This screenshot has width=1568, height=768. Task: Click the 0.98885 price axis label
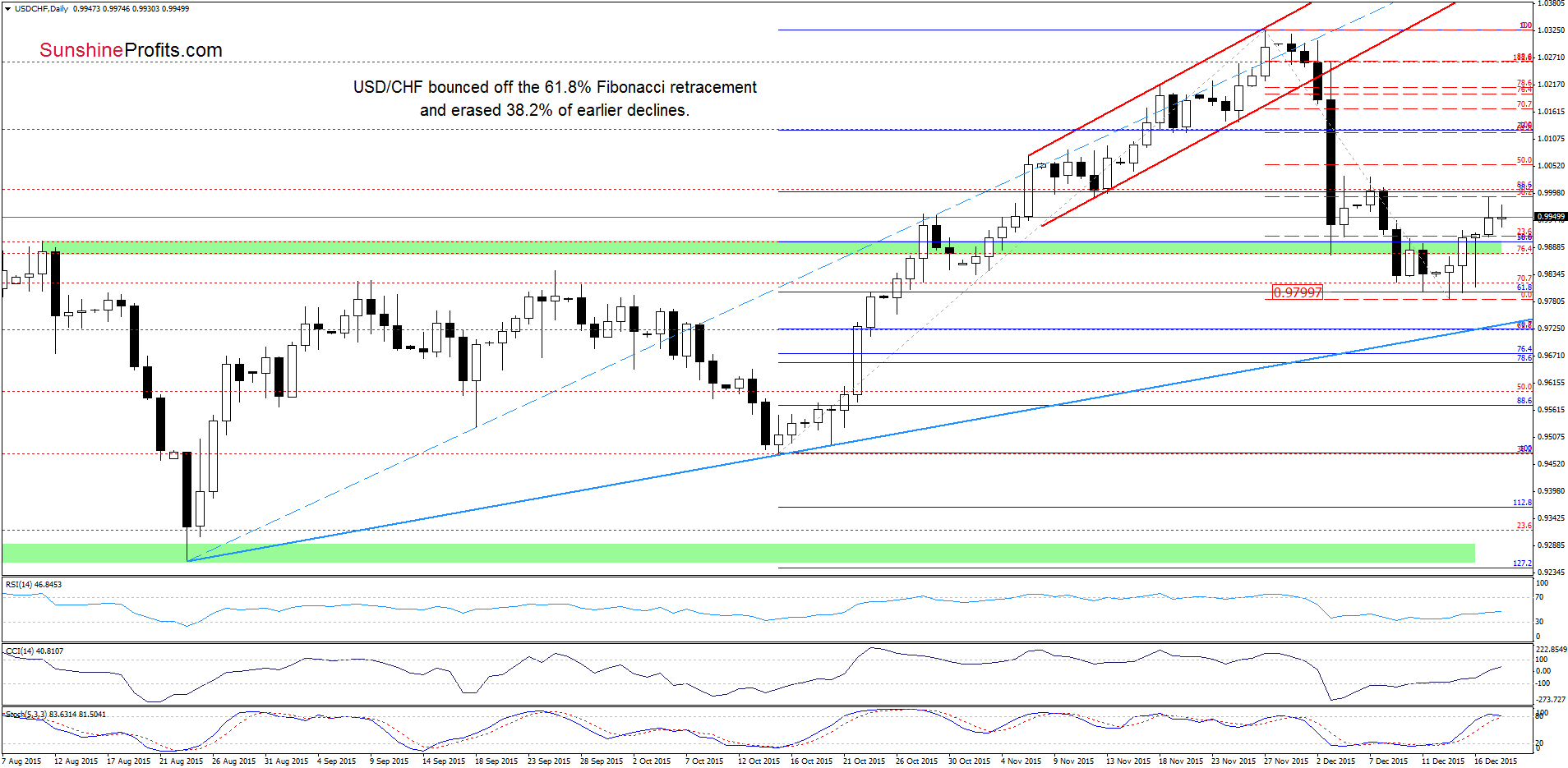(1551, 246)
